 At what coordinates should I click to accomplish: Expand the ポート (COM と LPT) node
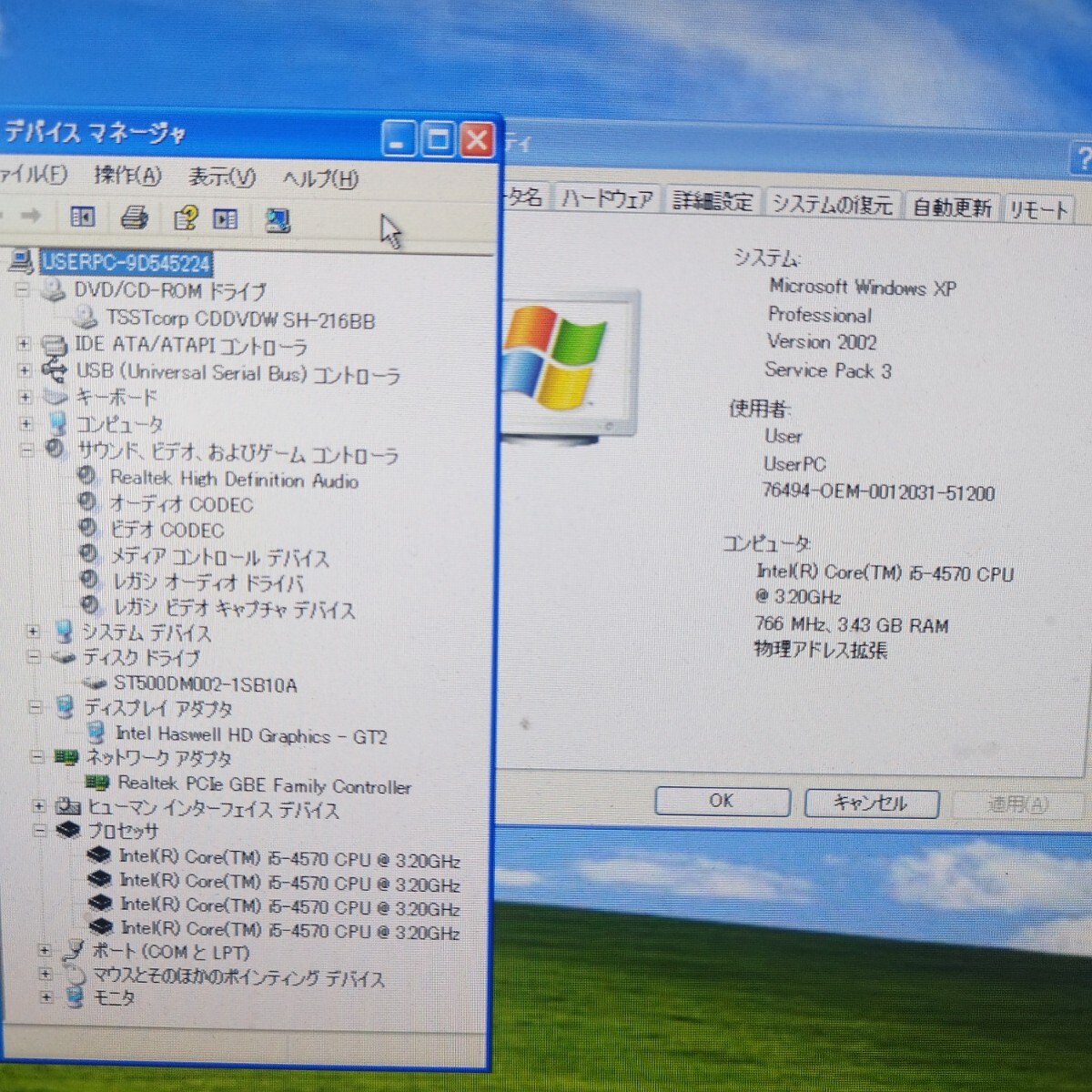coord(44,951)
